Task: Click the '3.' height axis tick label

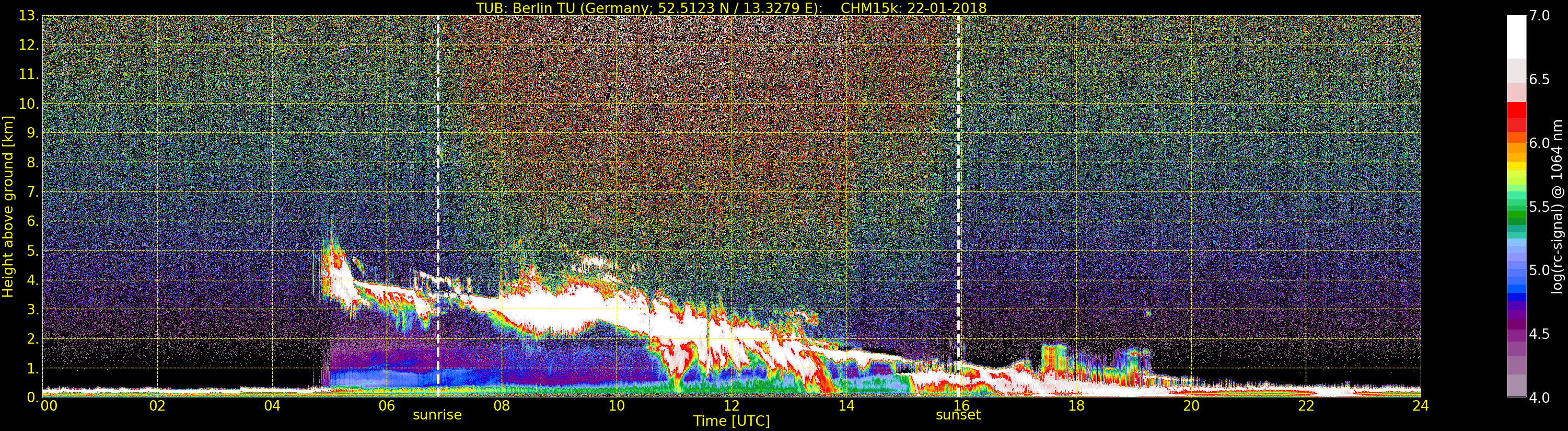Action: pyautogui.click(x=33, y=309)
